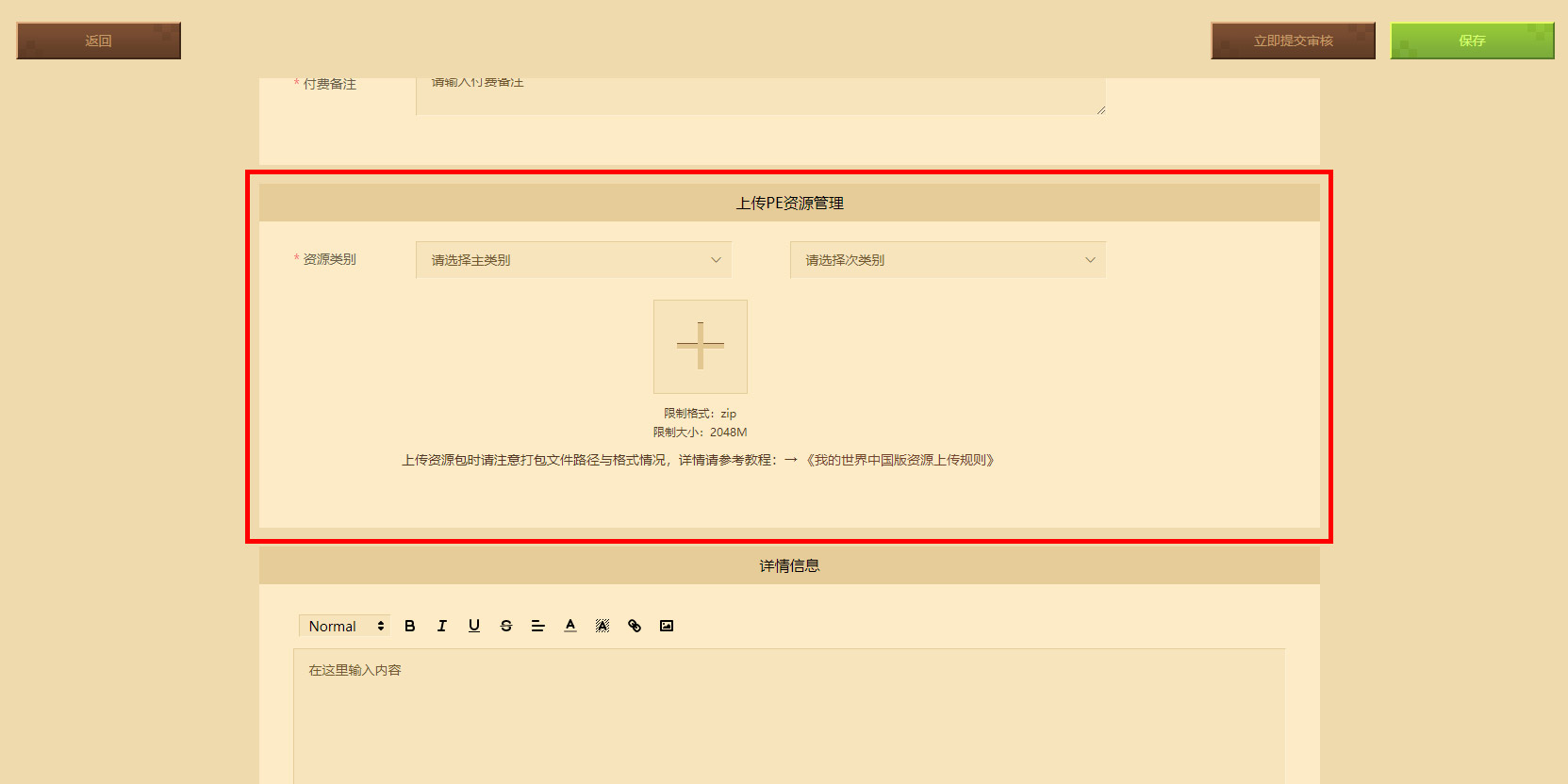
Task: Apply strikethrough formatting
Action: click(506, 626)
